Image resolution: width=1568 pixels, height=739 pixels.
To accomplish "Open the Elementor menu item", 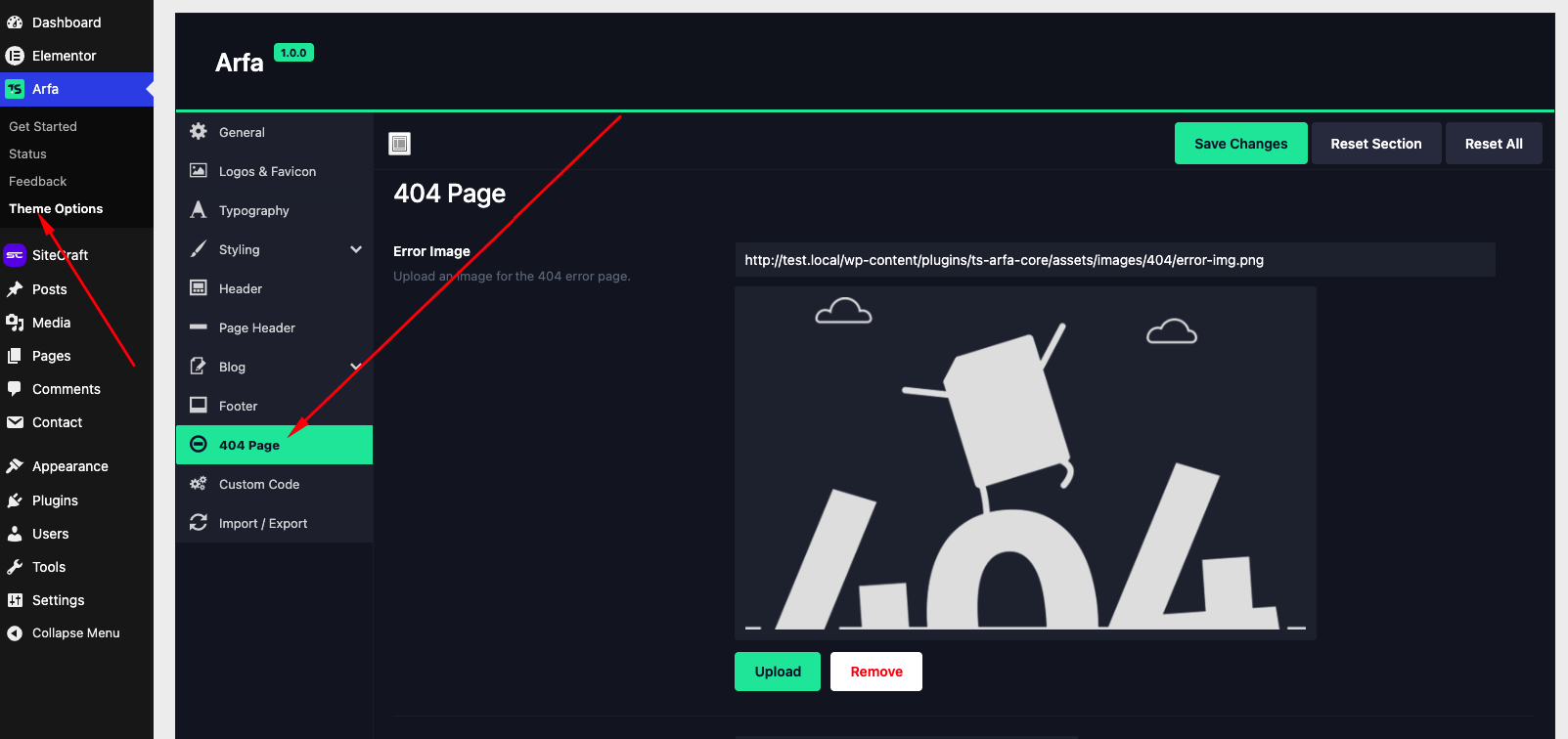I will [76, 56].
